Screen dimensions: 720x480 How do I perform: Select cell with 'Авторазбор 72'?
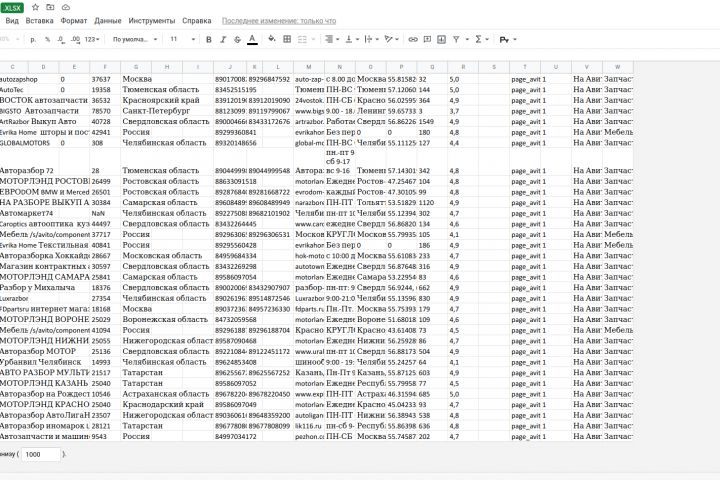coord(29,170)
